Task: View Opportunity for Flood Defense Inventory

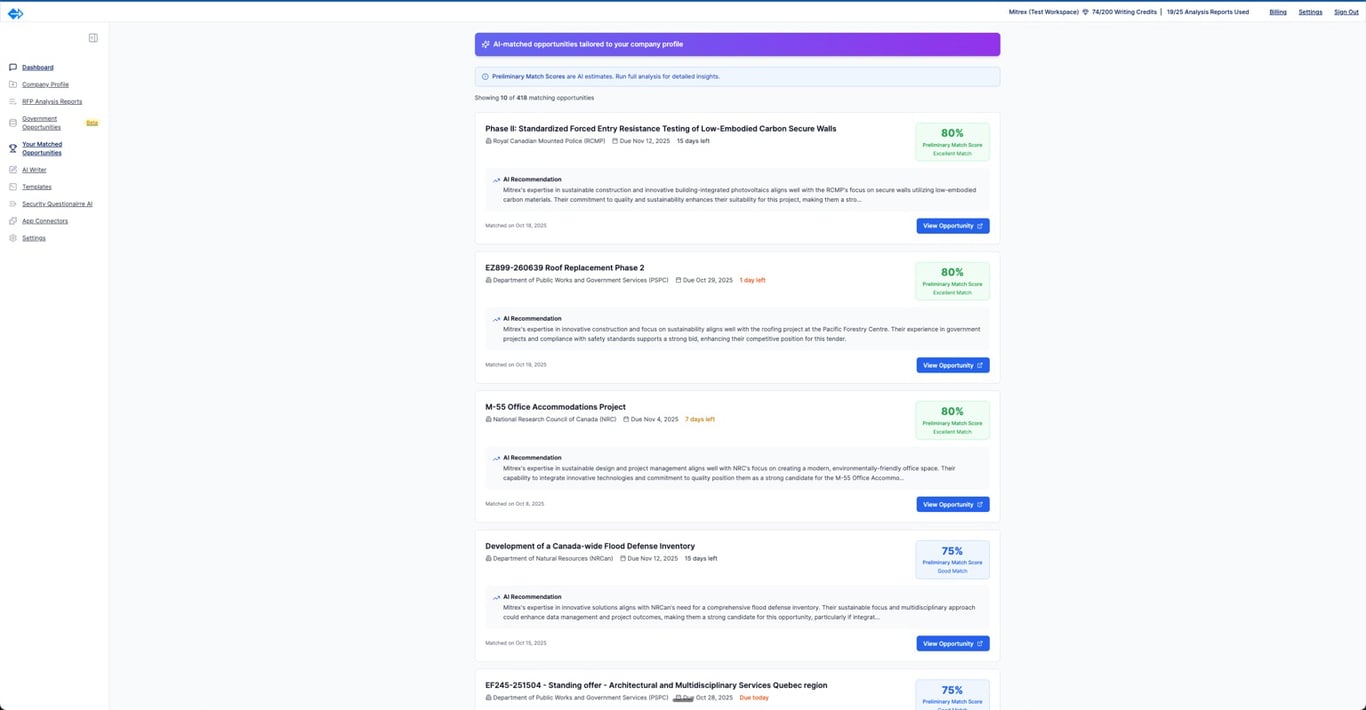Action: (952, 643)
